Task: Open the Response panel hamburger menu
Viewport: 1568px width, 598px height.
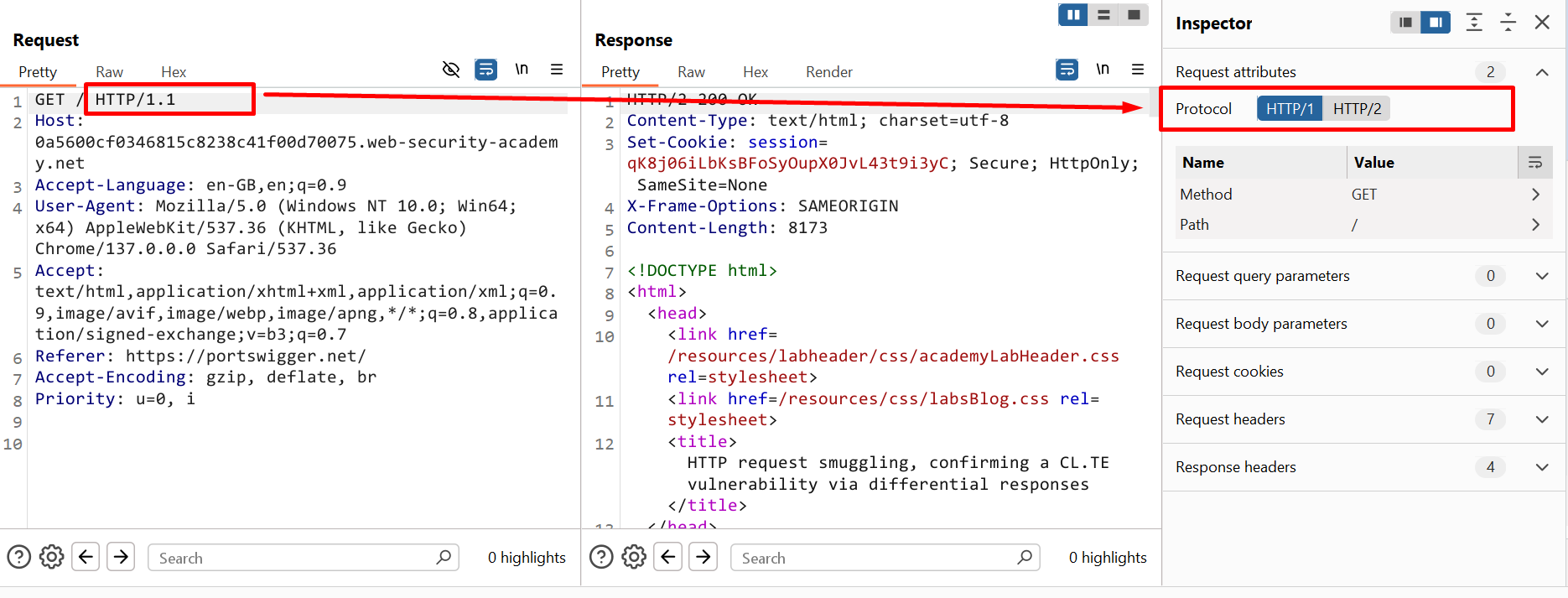Action: point(1138,70)
